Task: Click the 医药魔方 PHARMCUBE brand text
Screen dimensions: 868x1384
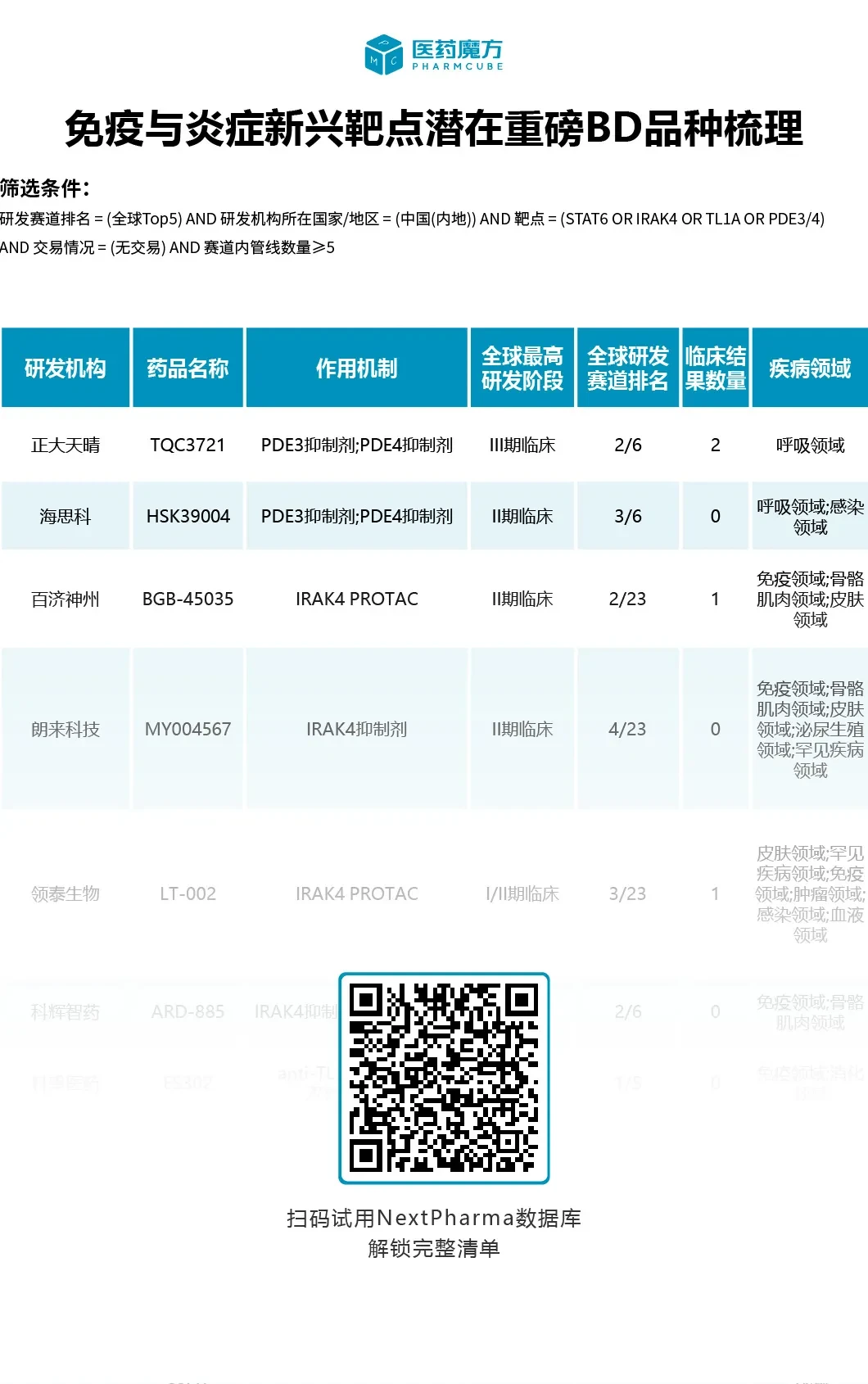Action: [x=457, y=55]
